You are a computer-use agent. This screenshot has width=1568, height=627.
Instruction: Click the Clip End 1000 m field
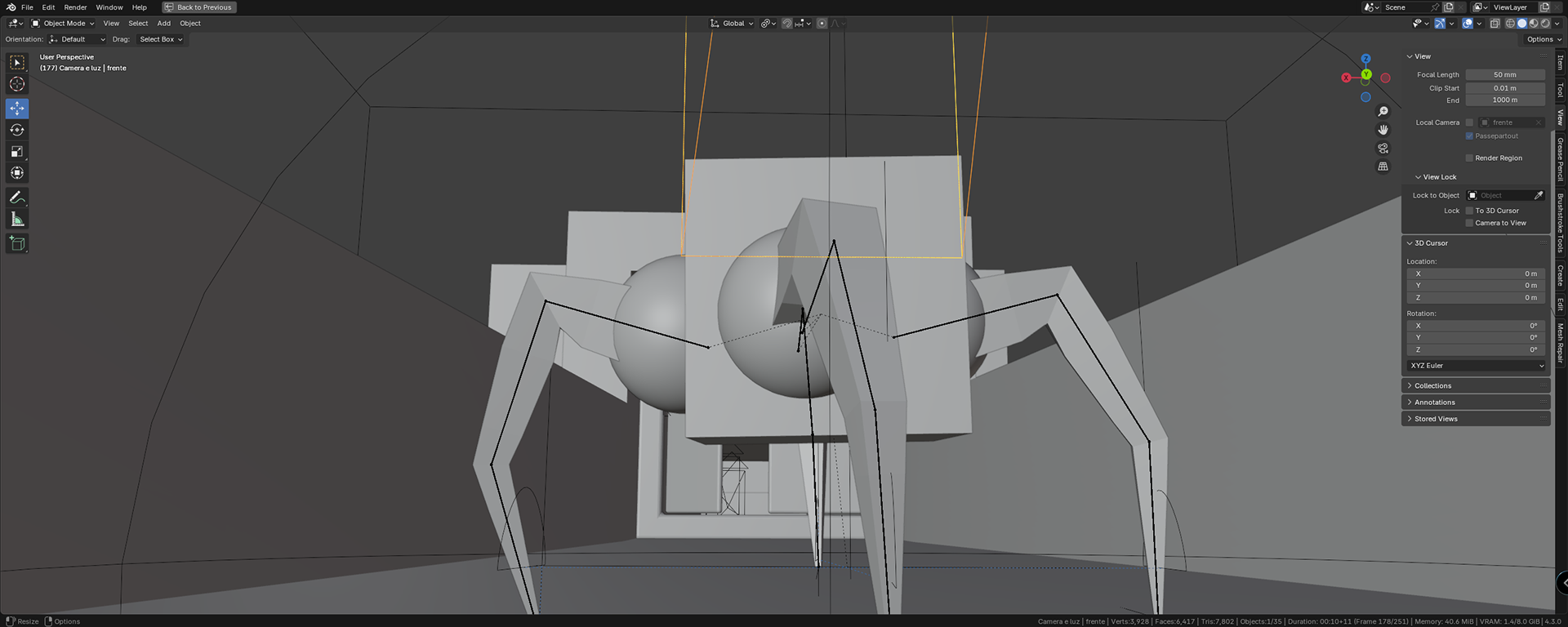1505,100
